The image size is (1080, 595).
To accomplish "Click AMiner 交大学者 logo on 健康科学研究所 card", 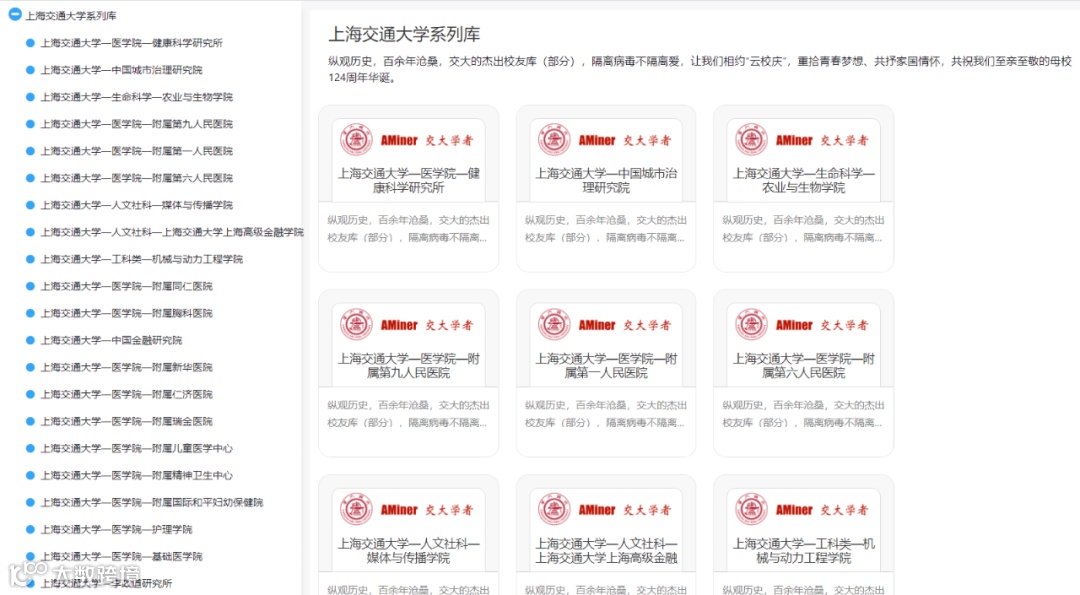I will 427,140.
